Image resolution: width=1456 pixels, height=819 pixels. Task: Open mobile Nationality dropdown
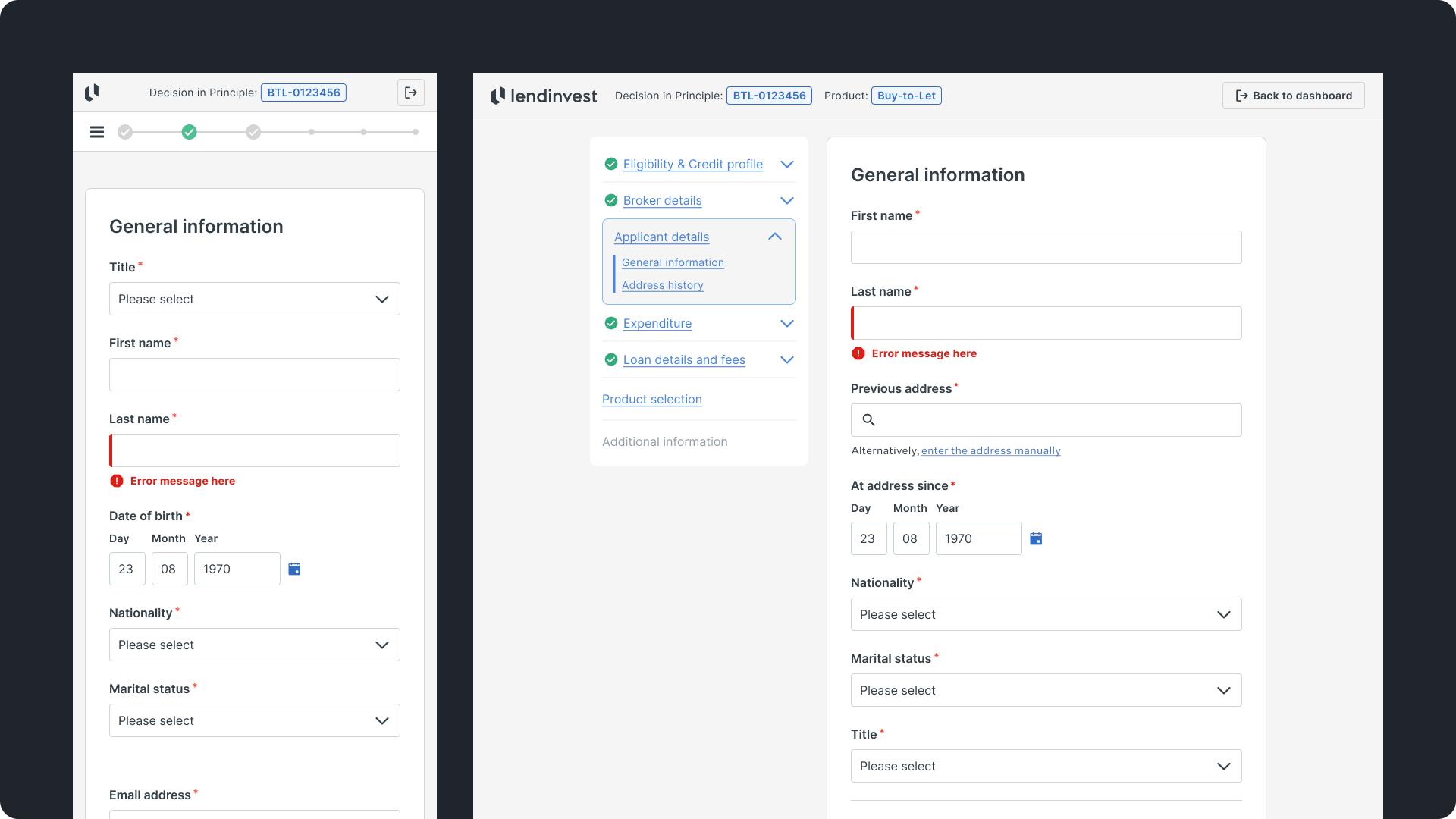click(255, 645)
